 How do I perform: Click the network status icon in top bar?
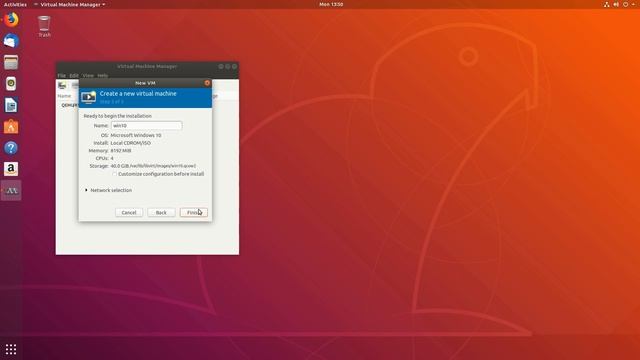(x=607, y=4)
